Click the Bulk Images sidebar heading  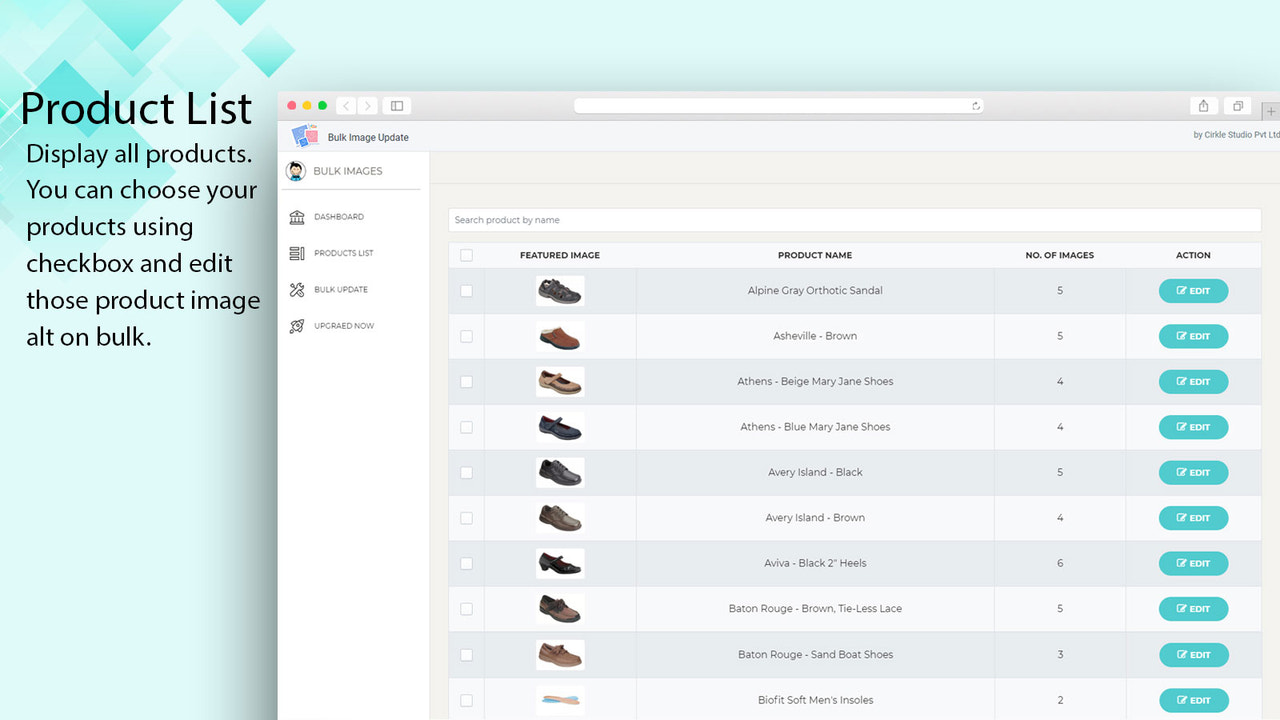pyautogui.click(x=348, y=171)
